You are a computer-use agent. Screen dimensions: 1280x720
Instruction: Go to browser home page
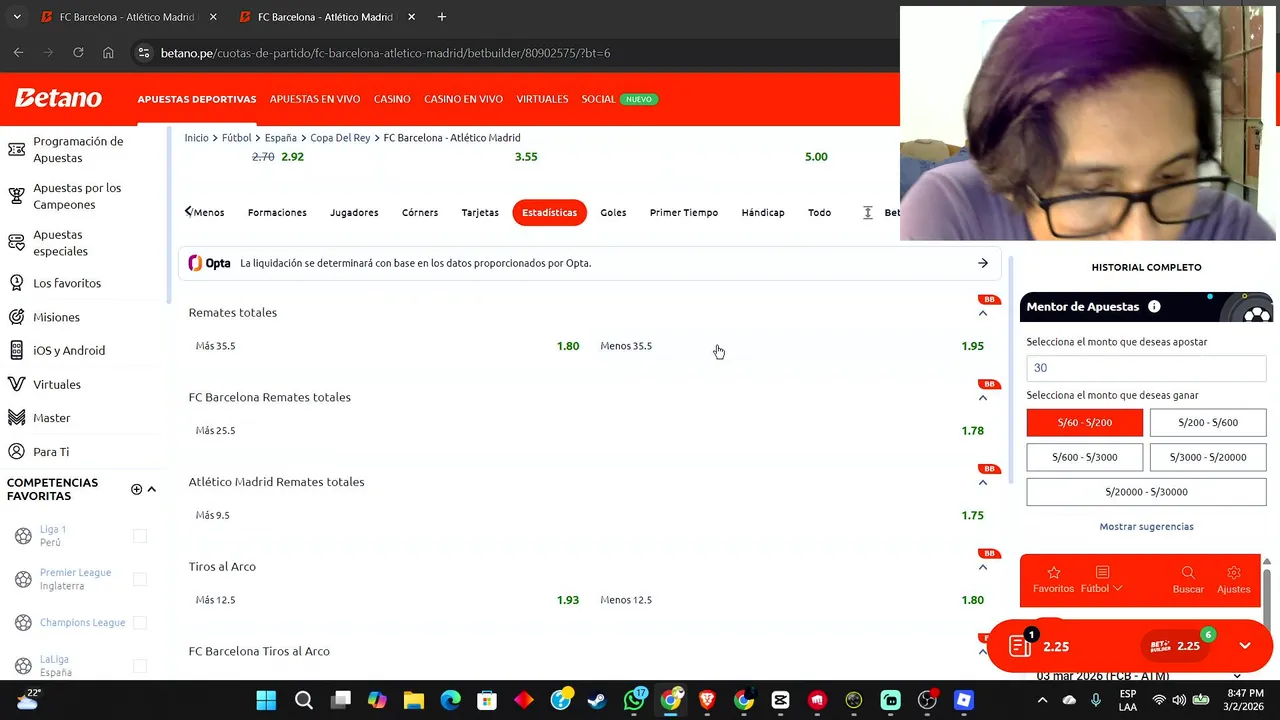(108, 53)
